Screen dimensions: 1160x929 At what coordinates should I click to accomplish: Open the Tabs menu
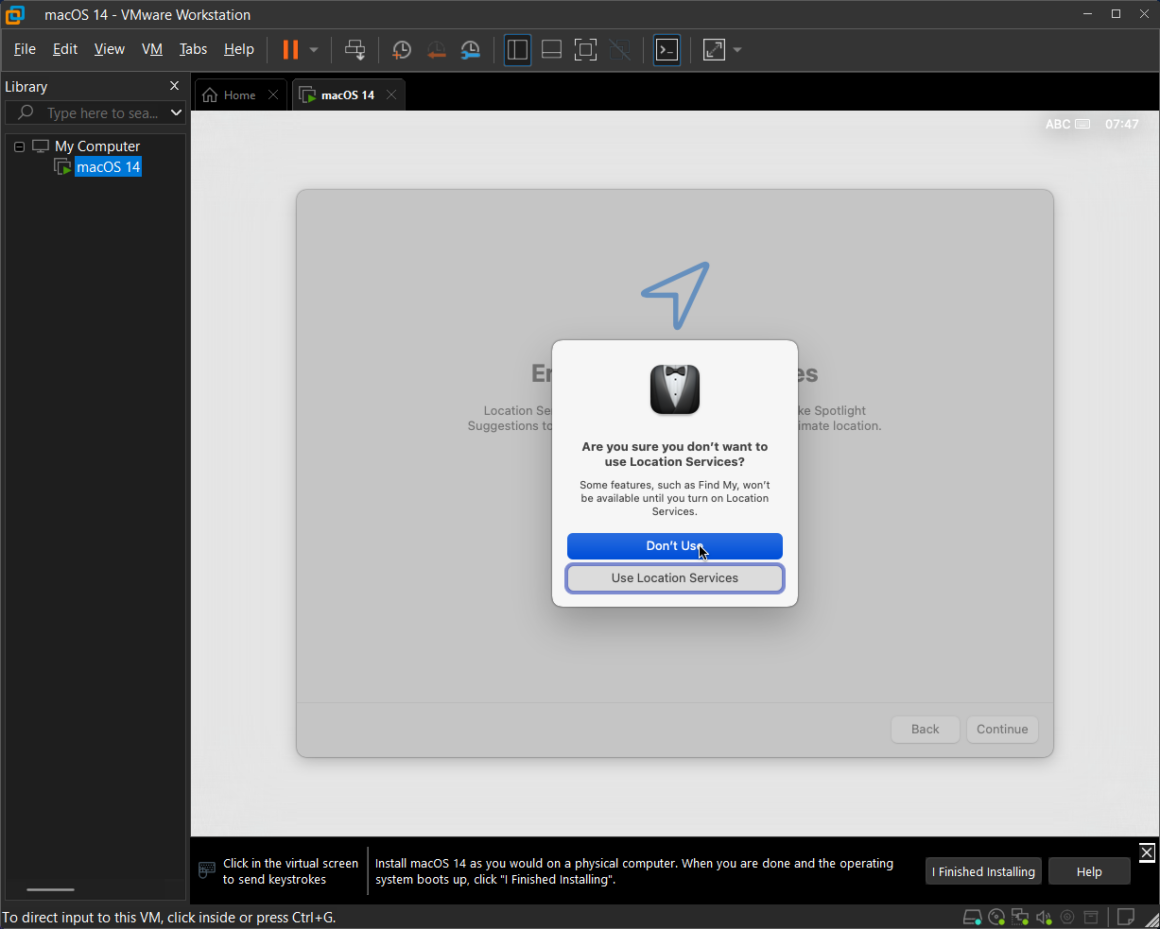pyautogui.click(x=193, y=50)
